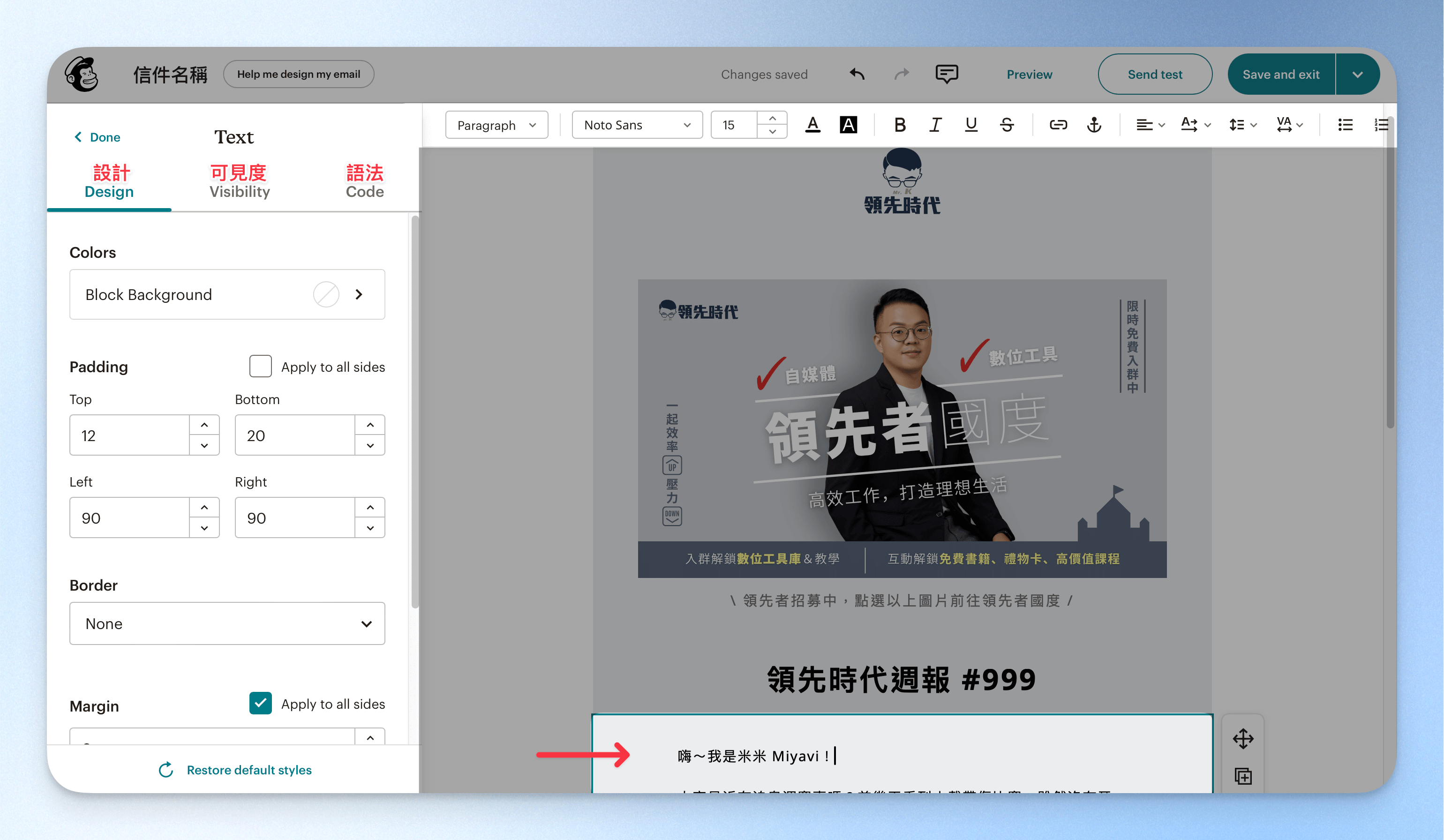Uncheck Margin apply to all sides
The width and height of the screenshot is (1444, 840).
(260, 703)
